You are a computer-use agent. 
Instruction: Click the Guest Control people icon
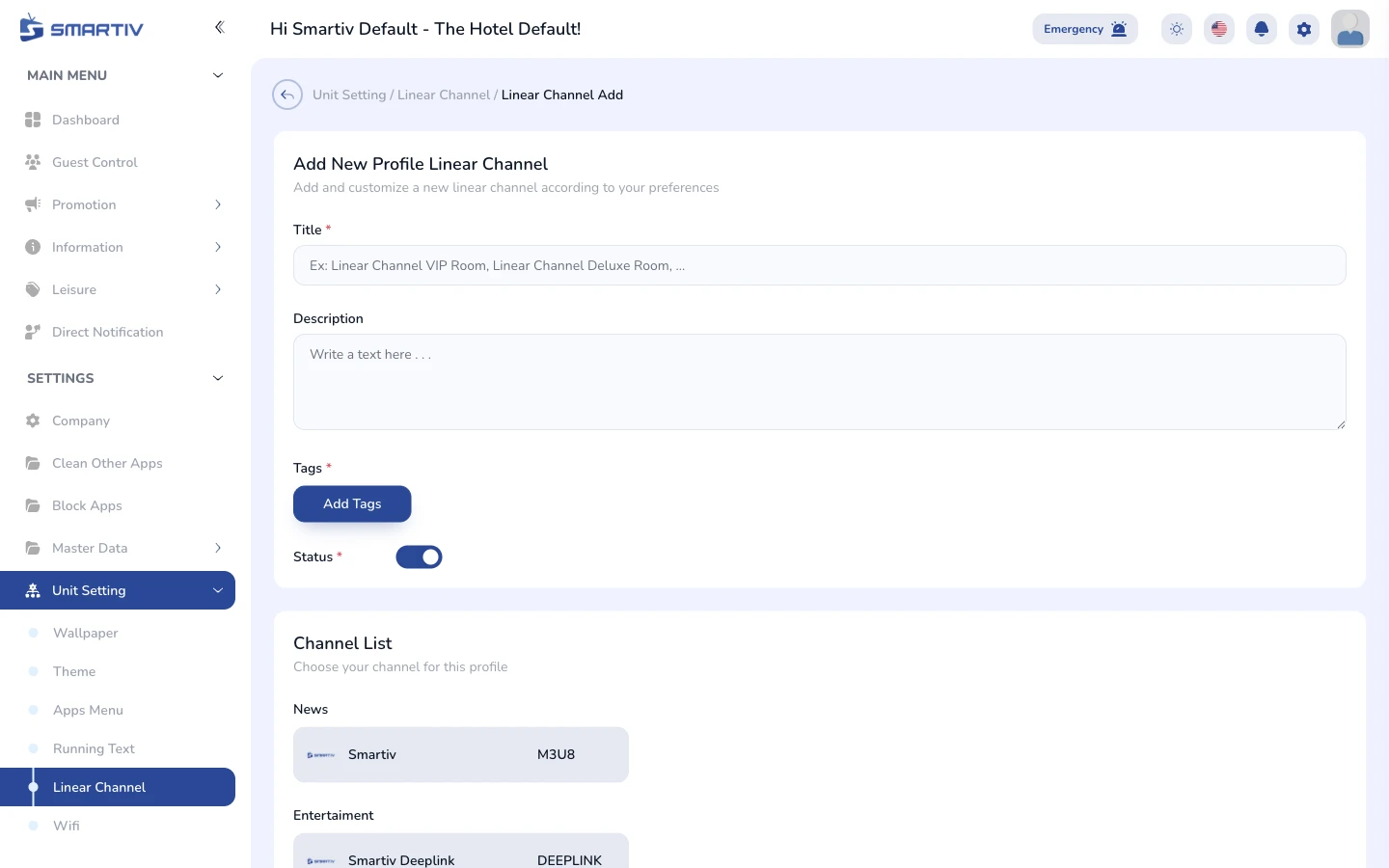coord(33,162)
